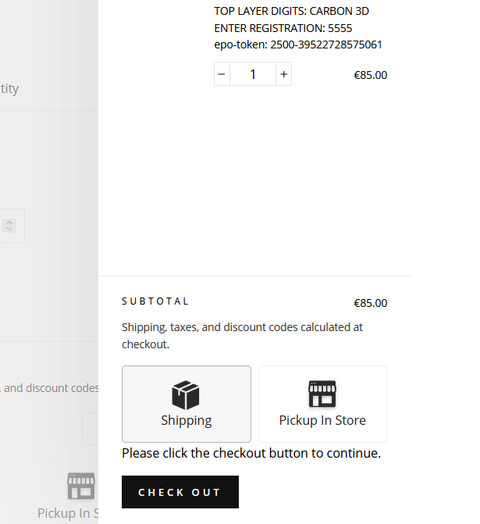Click the subtotal amount €85.00
This screenshot has height=524, width=480.
tap(370, 303)
